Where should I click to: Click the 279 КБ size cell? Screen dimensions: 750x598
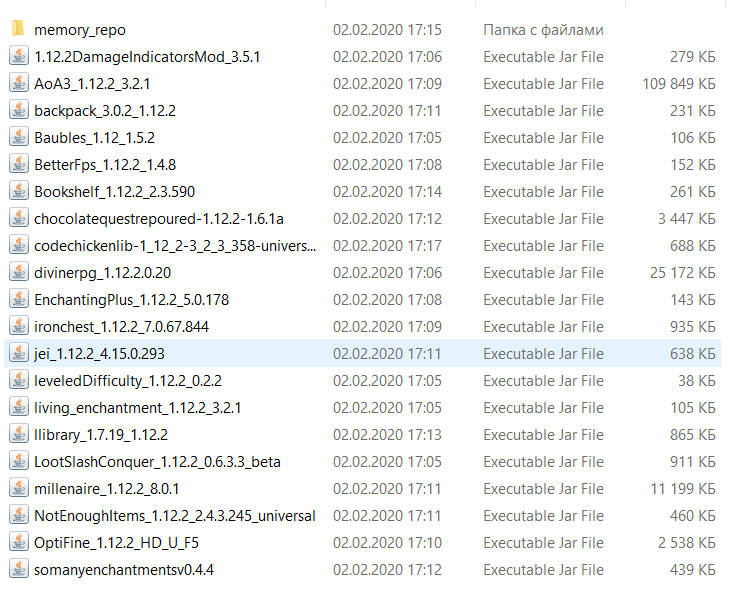tap(693, 57)
